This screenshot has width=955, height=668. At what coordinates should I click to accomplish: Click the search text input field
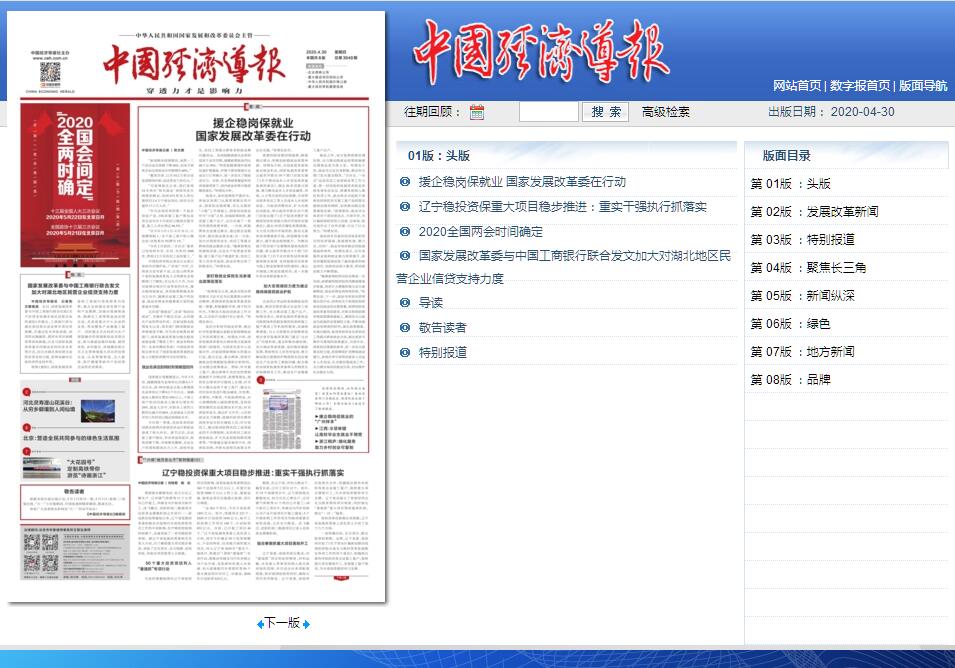click(548, 112)
